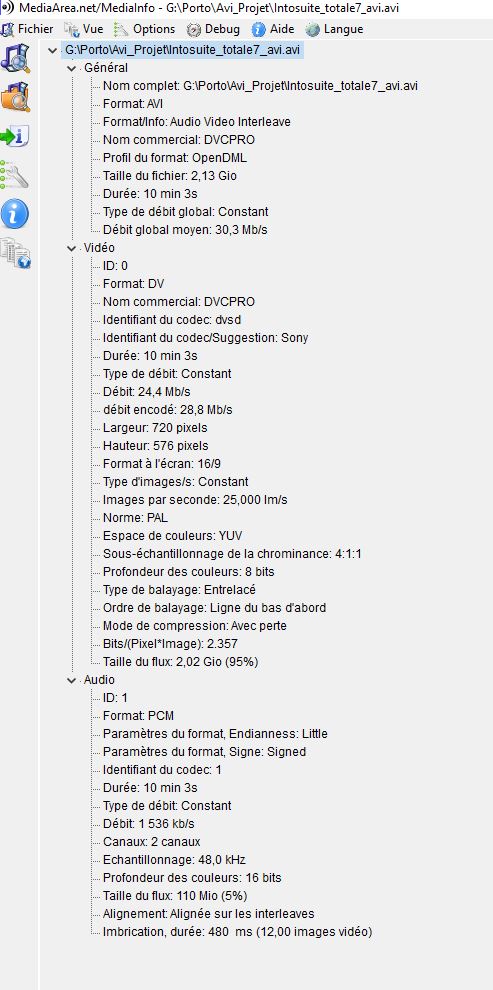The image size is (493, 990).
Task: Click the website documents globe icon
Action: (x=15, y=253)
